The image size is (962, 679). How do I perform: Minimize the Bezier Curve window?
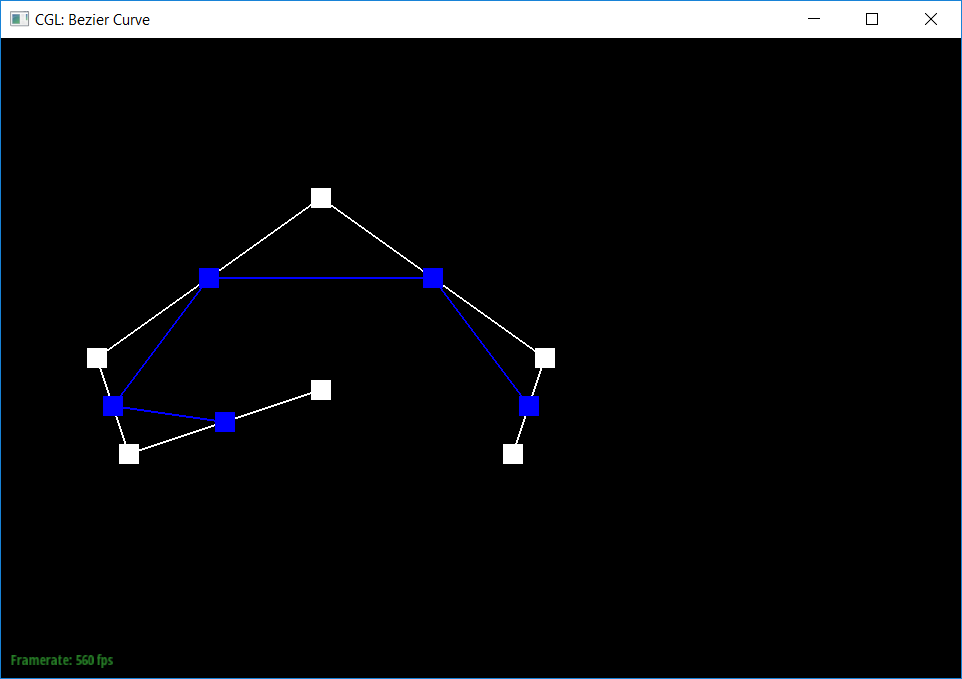(814, 19)
